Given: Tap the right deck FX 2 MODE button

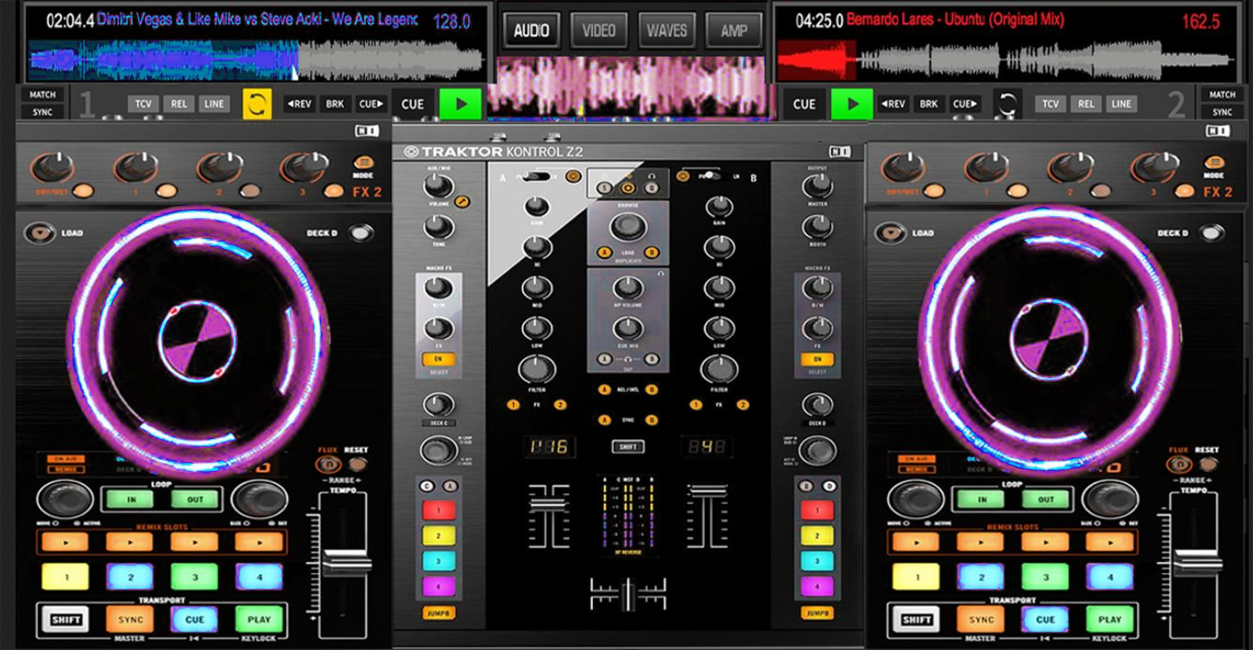Looking at the screenshot, I should pos(1214,163).
